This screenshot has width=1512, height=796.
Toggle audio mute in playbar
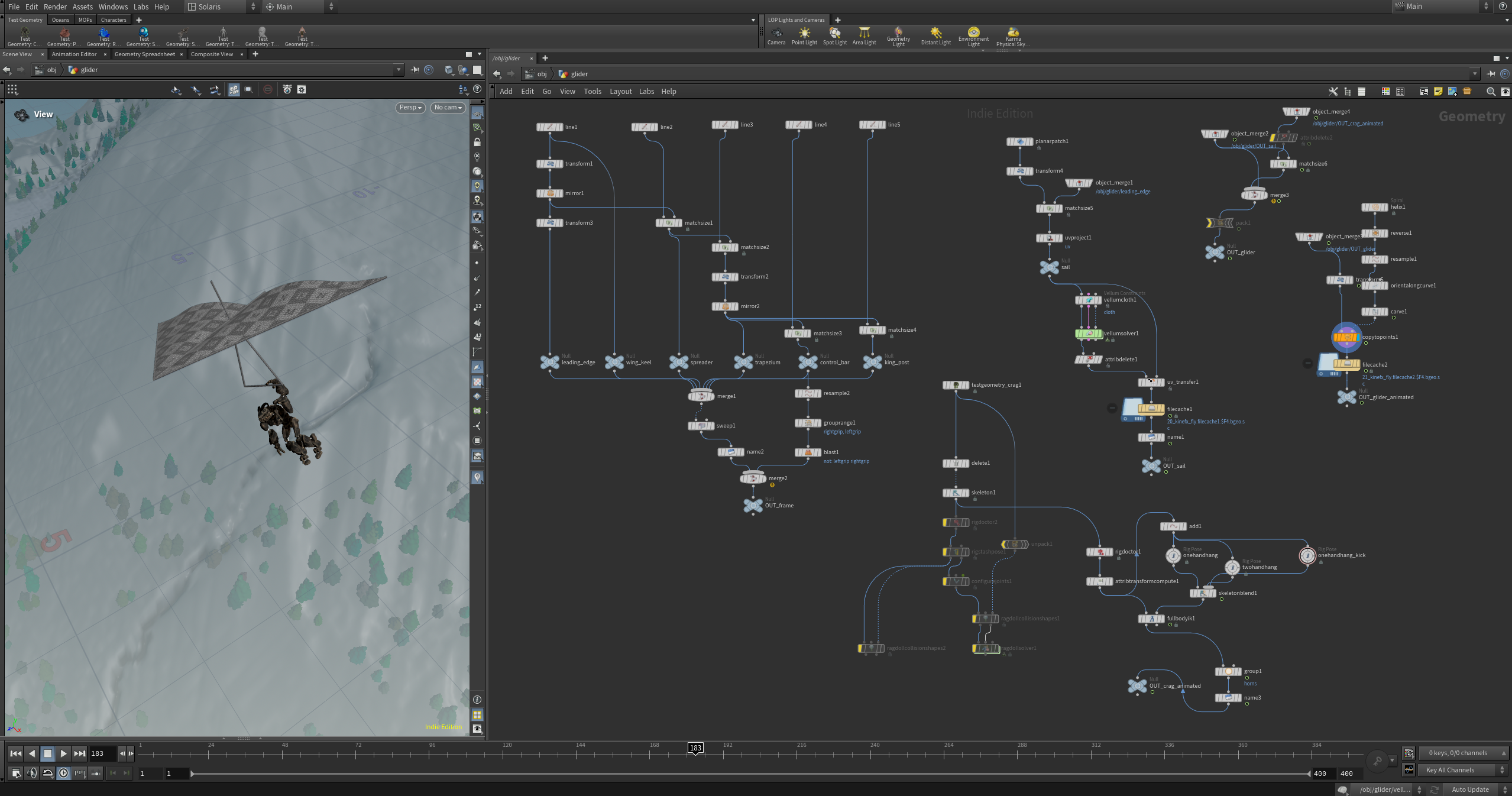tap(32, 773)
